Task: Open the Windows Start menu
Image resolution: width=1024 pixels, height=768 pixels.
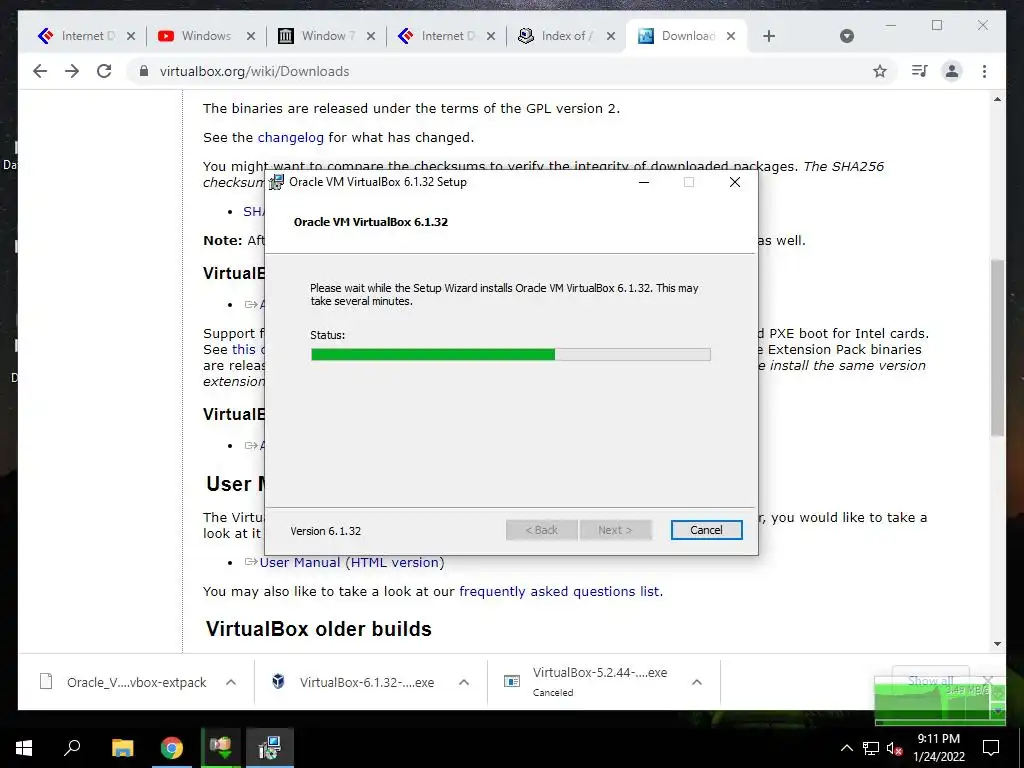Action: (24, 748)
